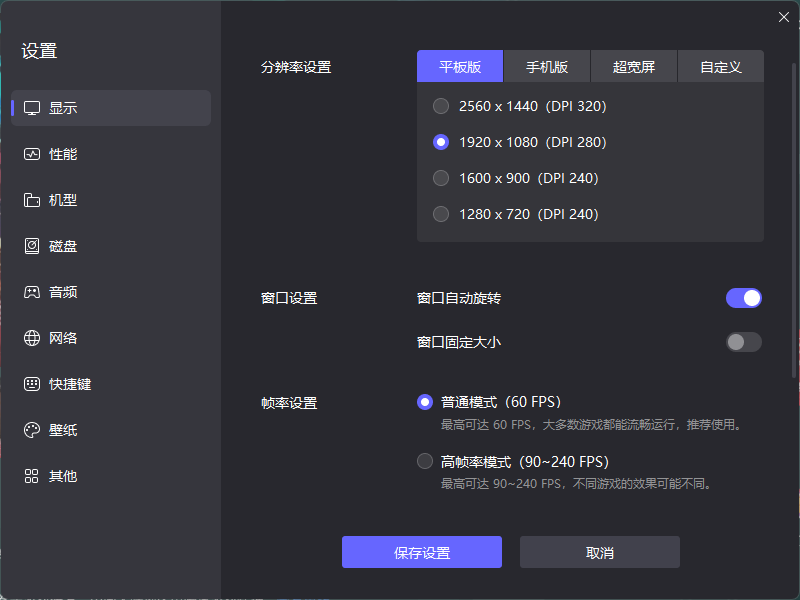Switch to the 手机版 (Phone) tab

(546, 67)
